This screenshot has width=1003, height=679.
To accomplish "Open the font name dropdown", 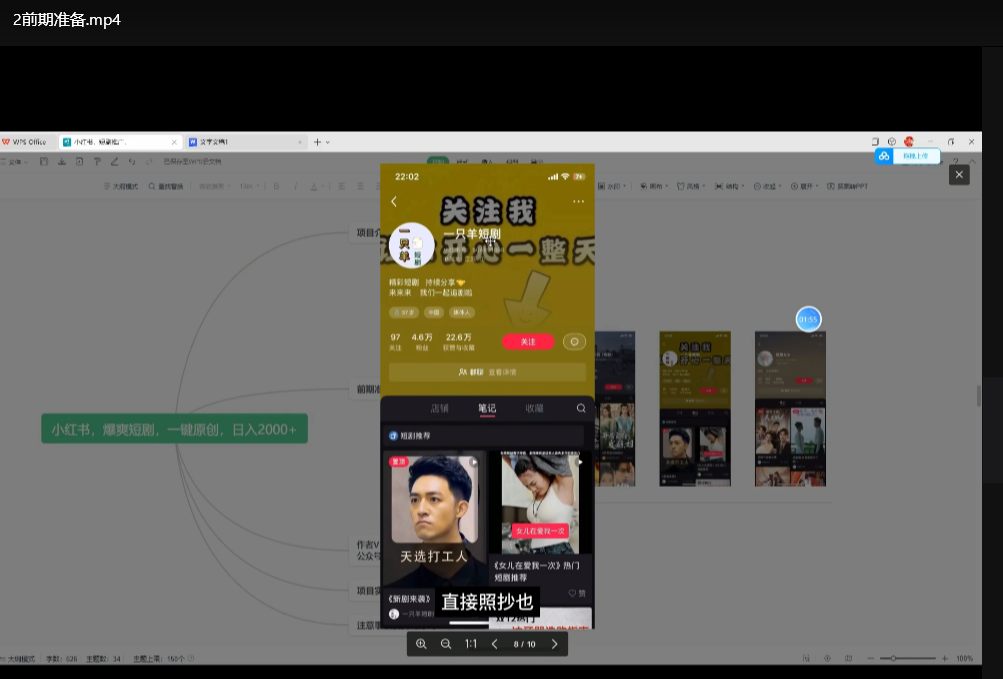I will pyautogui.click(x=214, y=186).
